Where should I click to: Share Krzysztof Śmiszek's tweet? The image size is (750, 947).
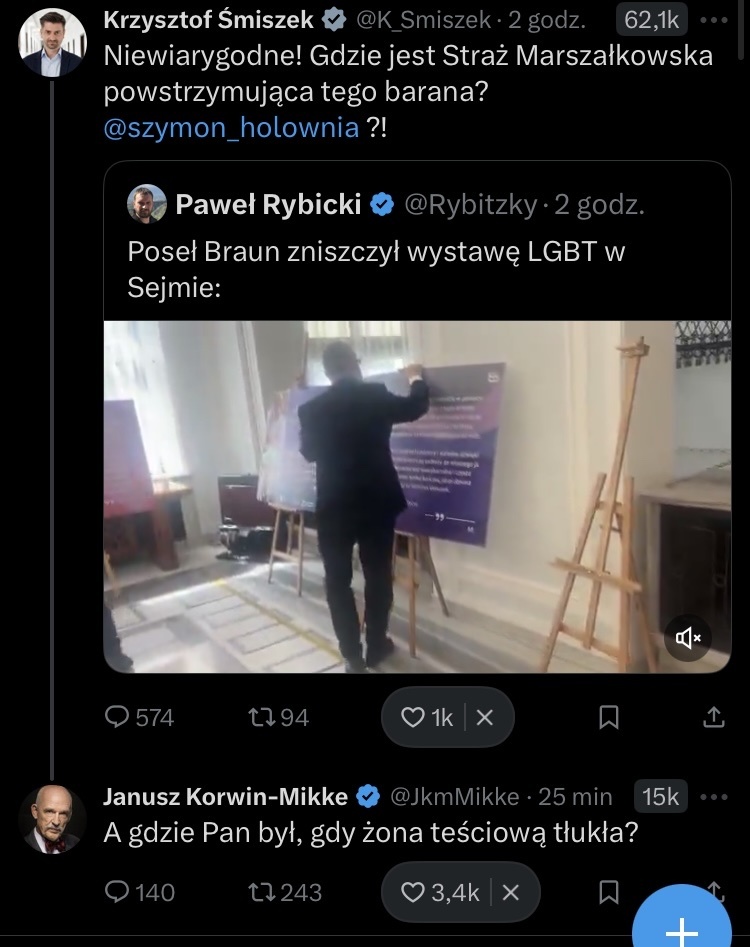(714, 717)
